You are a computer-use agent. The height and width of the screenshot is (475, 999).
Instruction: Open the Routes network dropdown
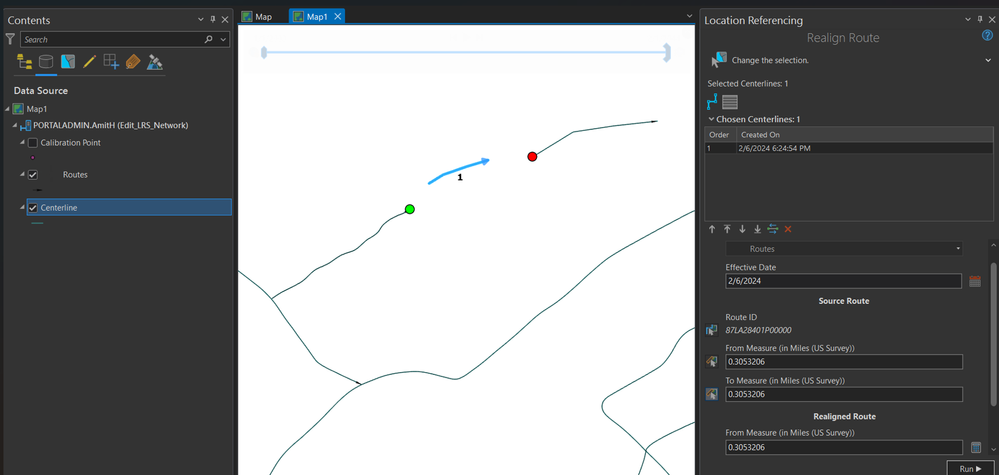(x=844, y=249)
